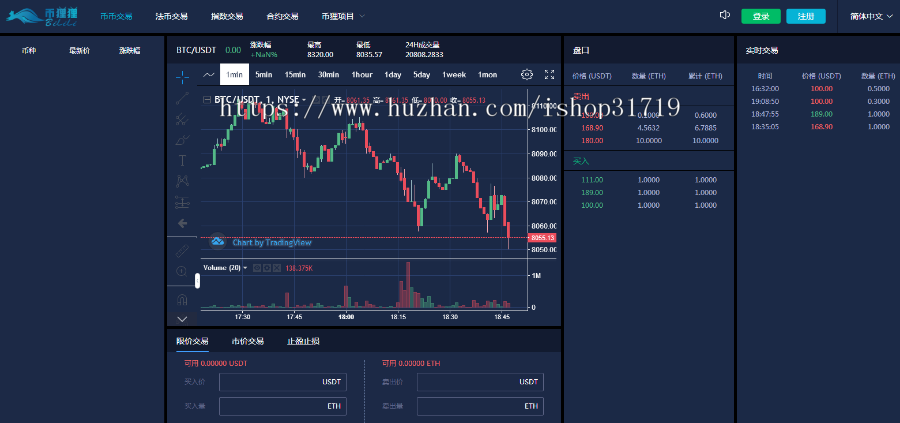Activate the zoom in magnifier tool
This screenshot has width=900, height=423.
[x=183, y=271]
